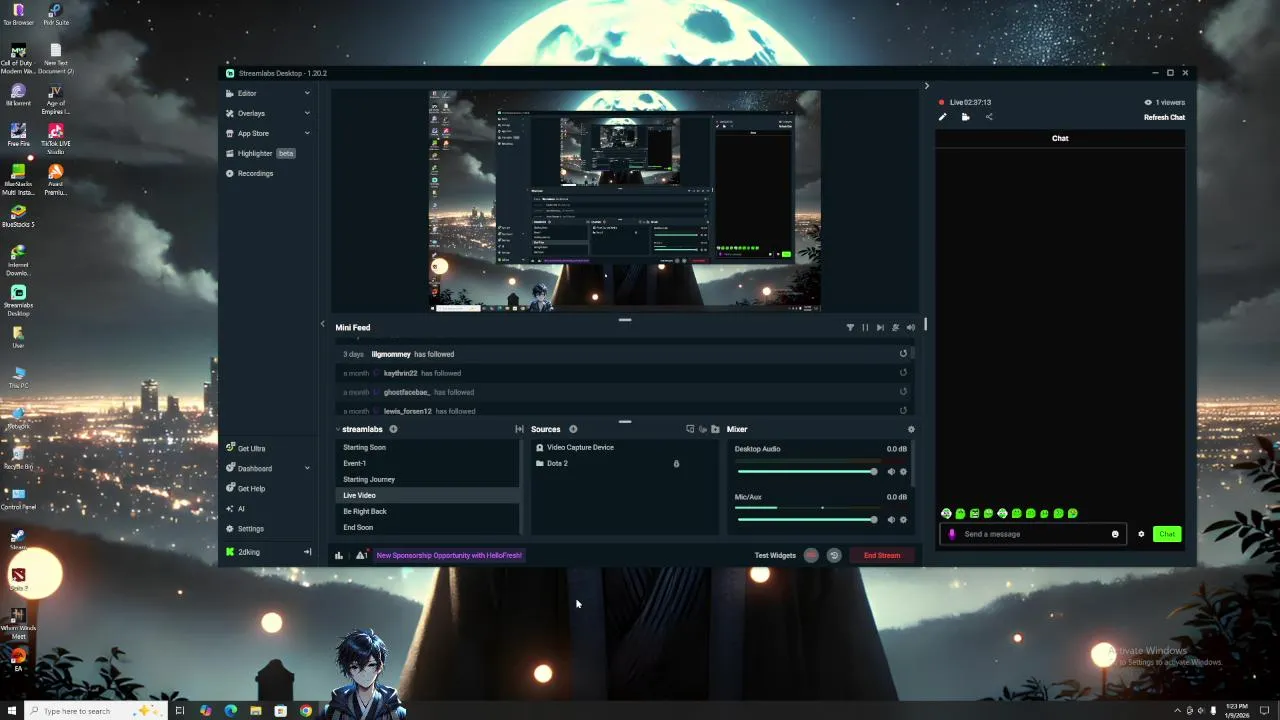Replay the illgmommey follow alert
The height and width of the screenshot is (720, 1280).
pyautogui.click(x=903, y=353)
